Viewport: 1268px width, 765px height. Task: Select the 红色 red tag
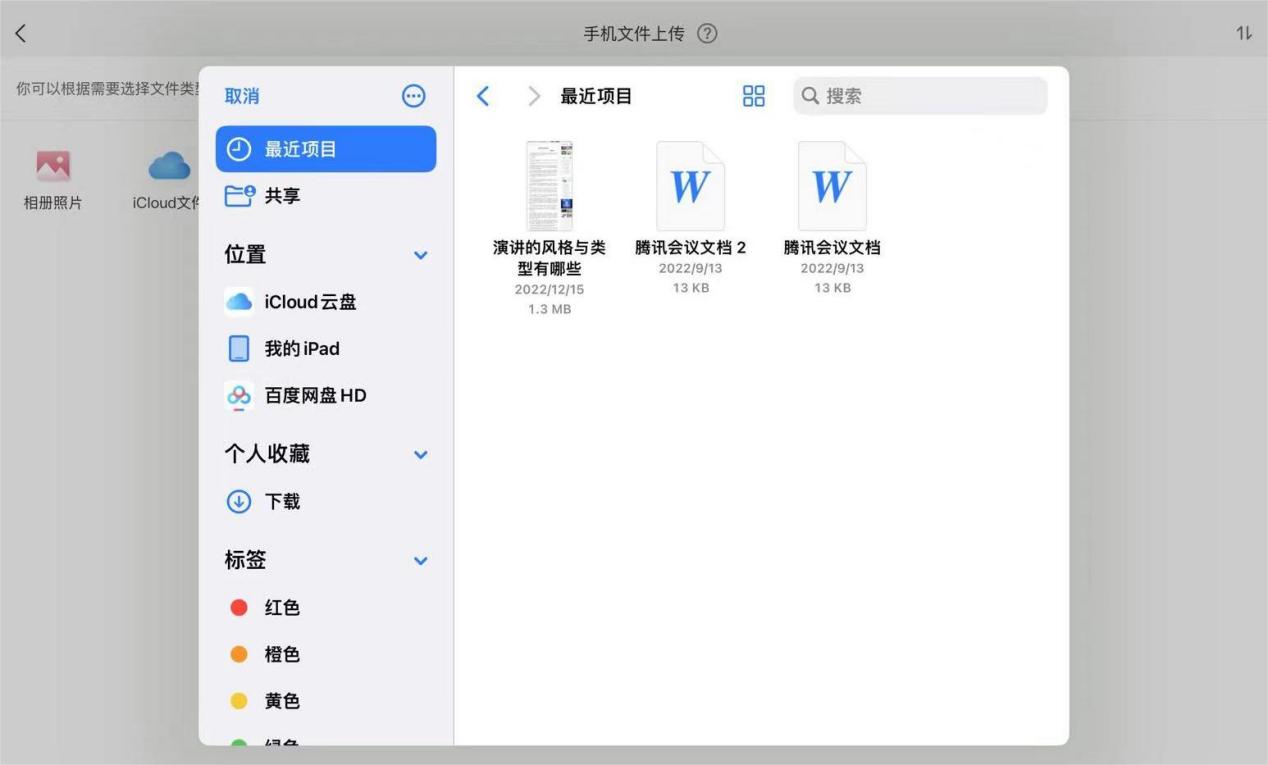coord(281,607)
